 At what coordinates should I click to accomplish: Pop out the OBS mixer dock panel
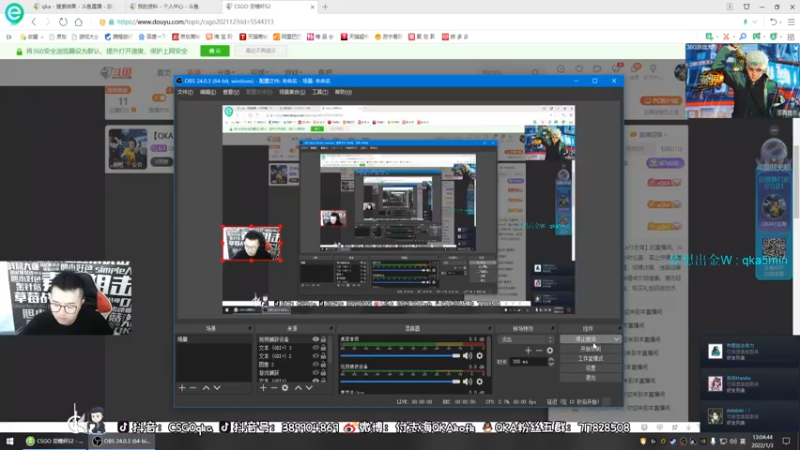489,329
